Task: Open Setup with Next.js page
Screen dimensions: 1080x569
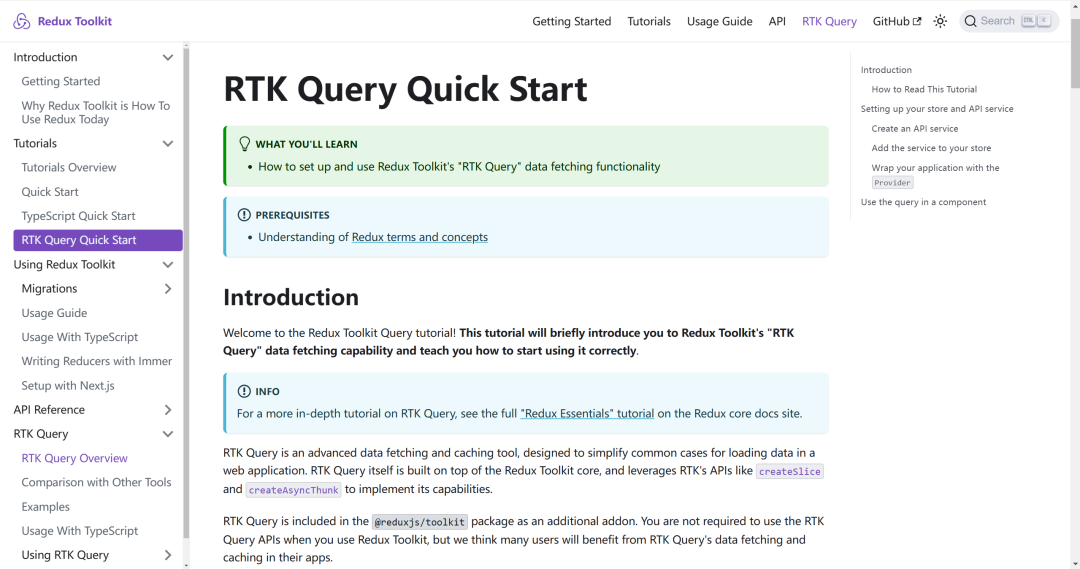Action: point(68,386)
